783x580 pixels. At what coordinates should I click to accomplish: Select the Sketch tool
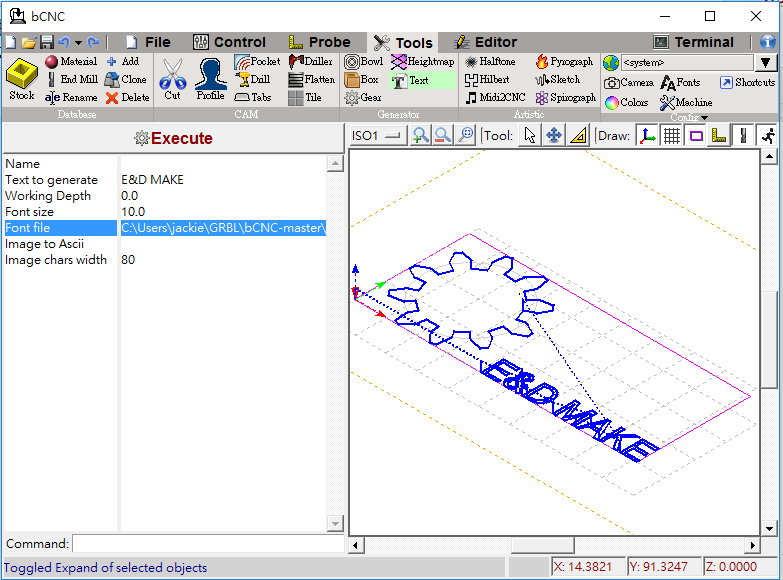(x=558, y=79)
